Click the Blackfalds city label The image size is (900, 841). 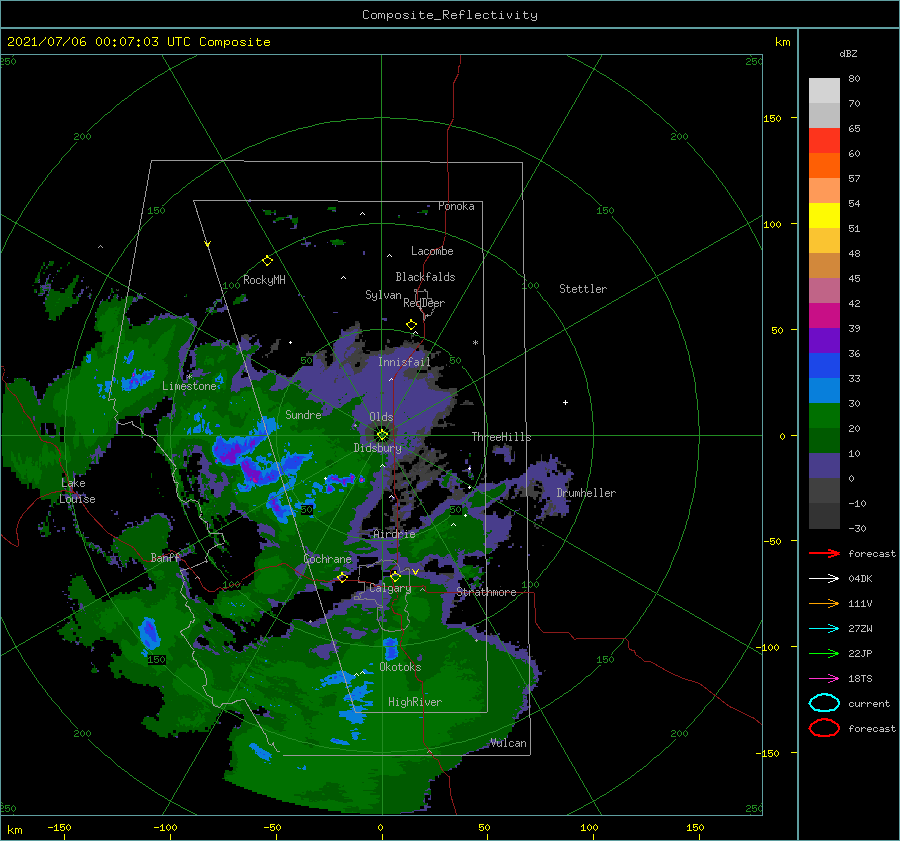(x=425, y=277)
